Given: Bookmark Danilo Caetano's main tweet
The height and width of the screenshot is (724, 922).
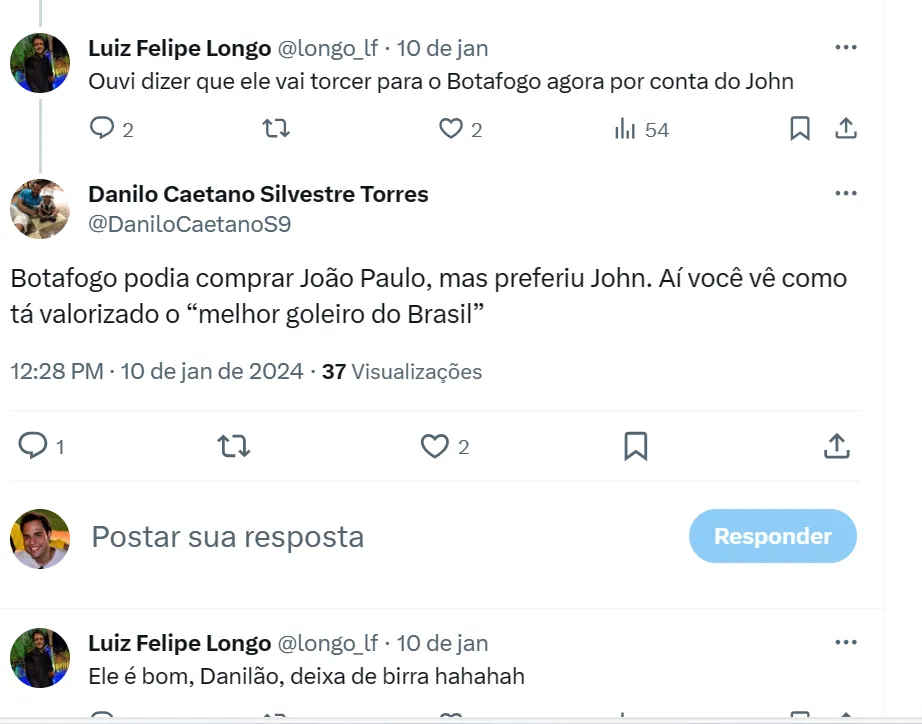Looking at the screenshot, I should (x=635, y=446).
